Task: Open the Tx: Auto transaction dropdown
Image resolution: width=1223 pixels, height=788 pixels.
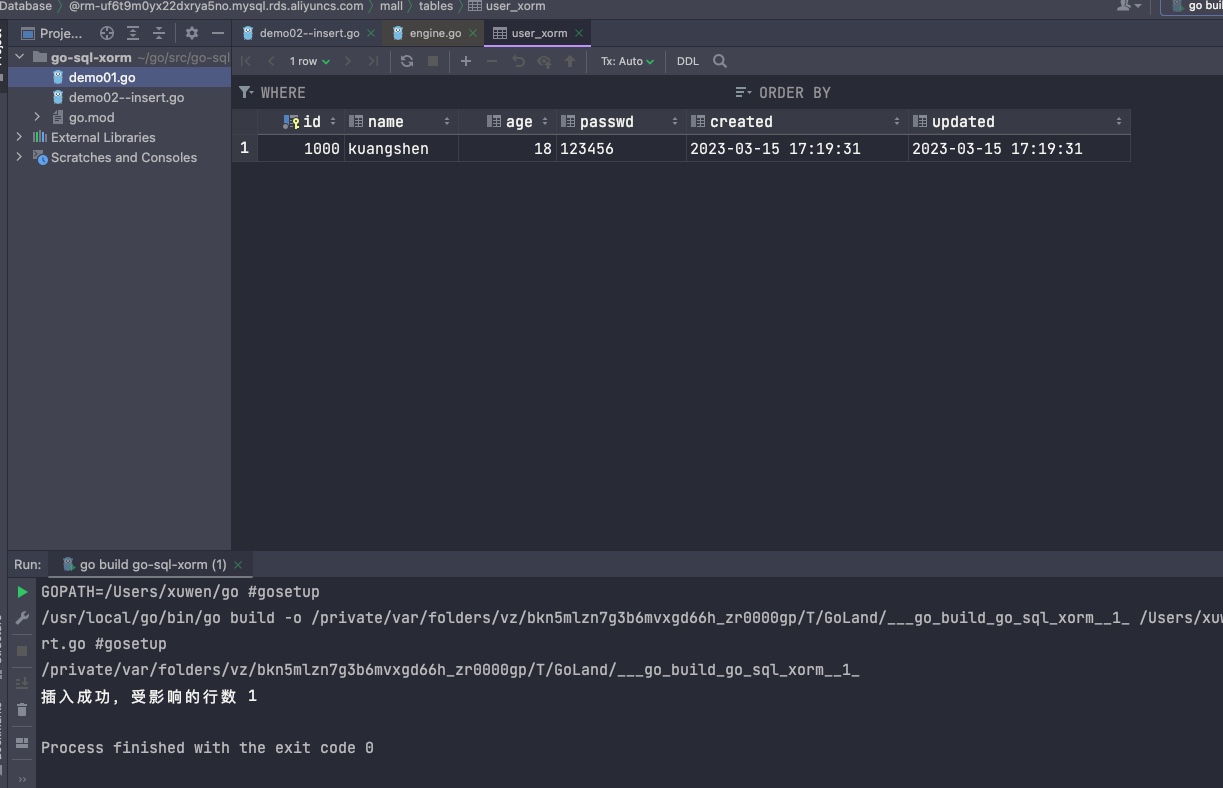Action: (627, 61)
